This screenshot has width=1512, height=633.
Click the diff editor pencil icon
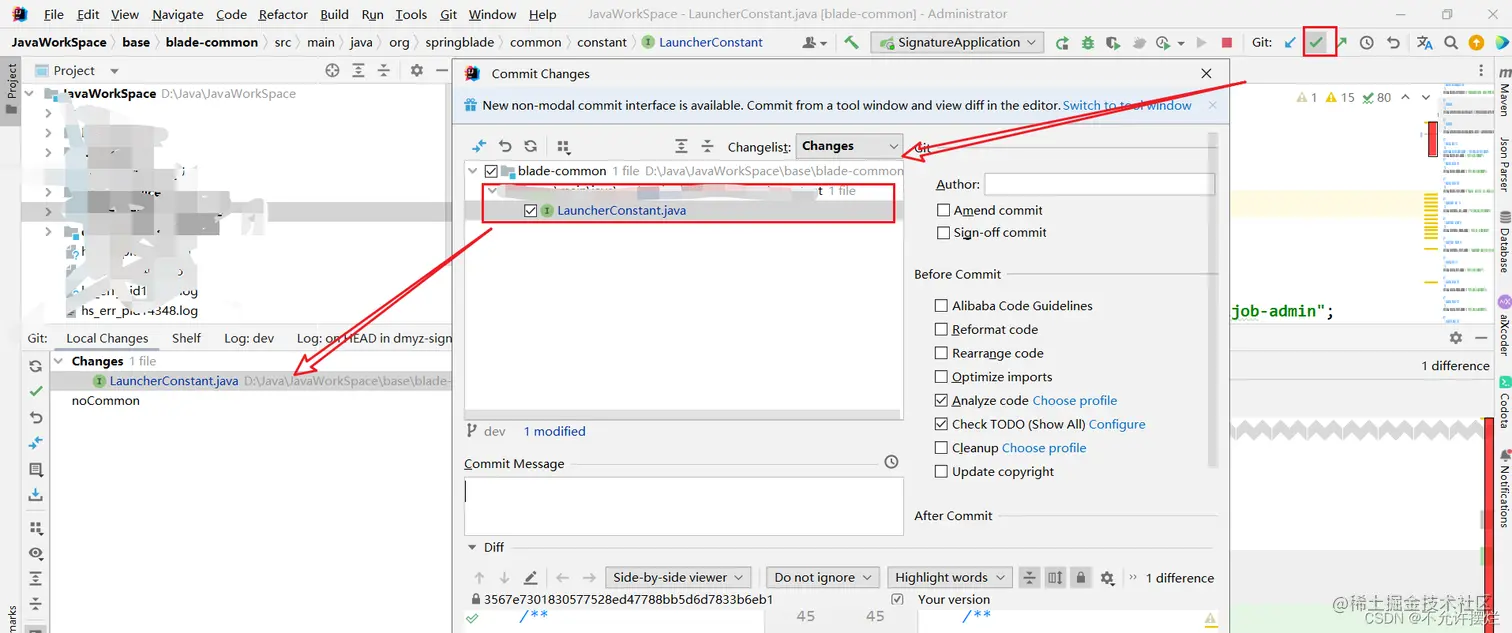[x=530, y=578]
